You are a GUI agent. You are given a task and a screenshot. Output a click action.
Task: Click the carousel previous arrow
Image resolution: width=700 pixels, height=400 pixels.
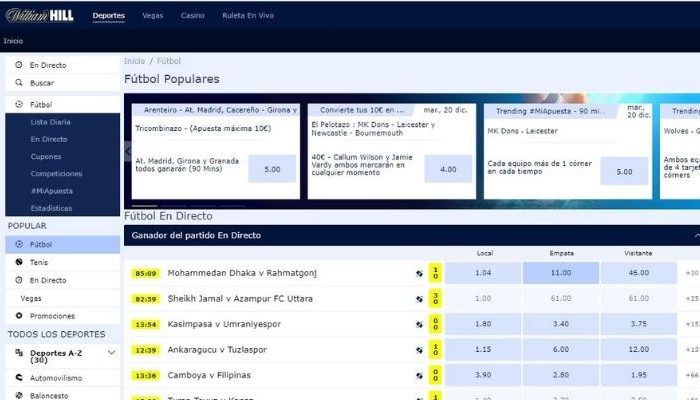point(128,151)
